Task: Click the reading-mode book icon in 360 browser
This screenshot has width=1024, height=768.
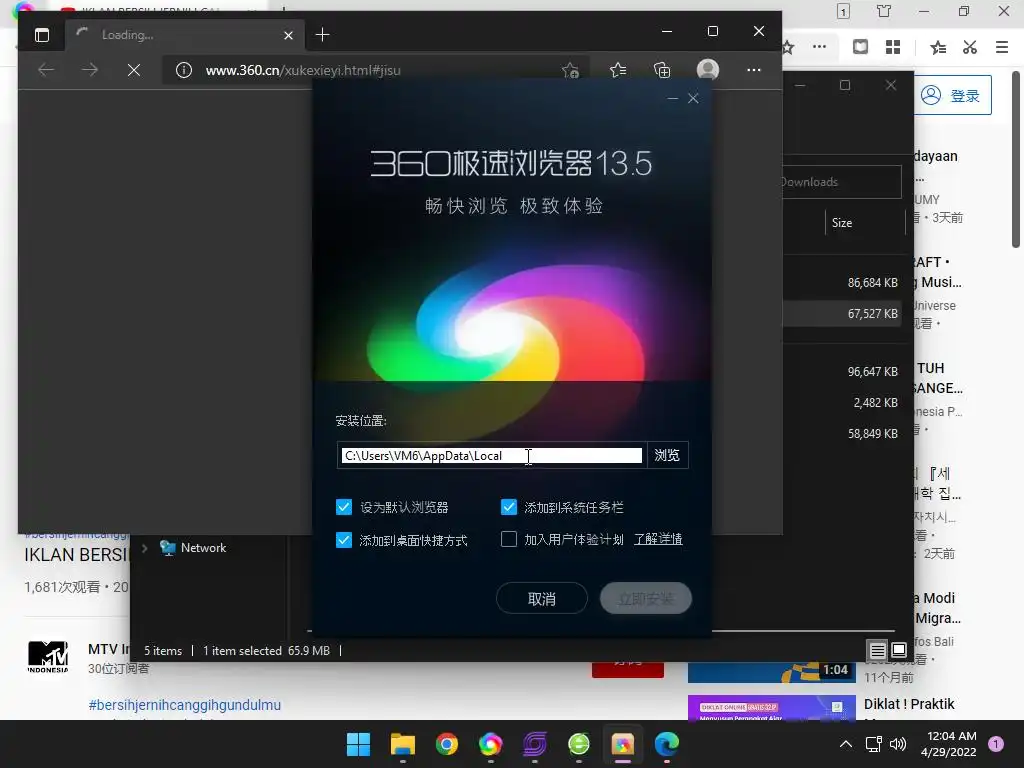Action: tap(861, 47)
